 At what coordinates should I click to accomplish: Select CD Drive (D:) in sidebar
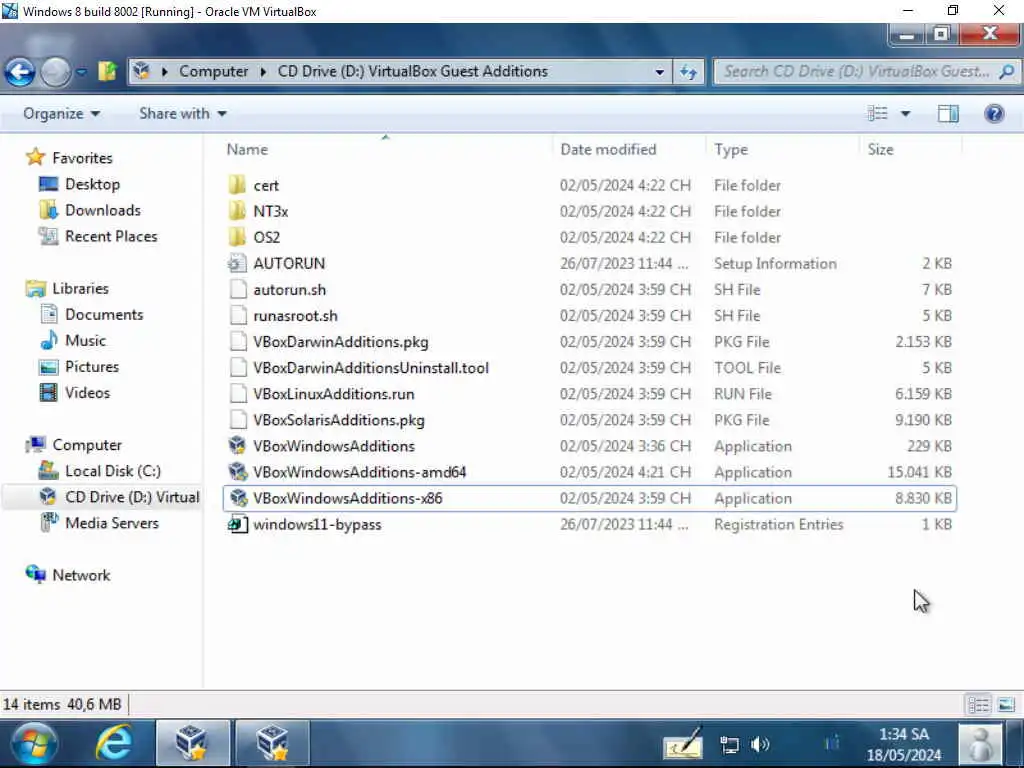pyautogui.click(x=119, y=498)
